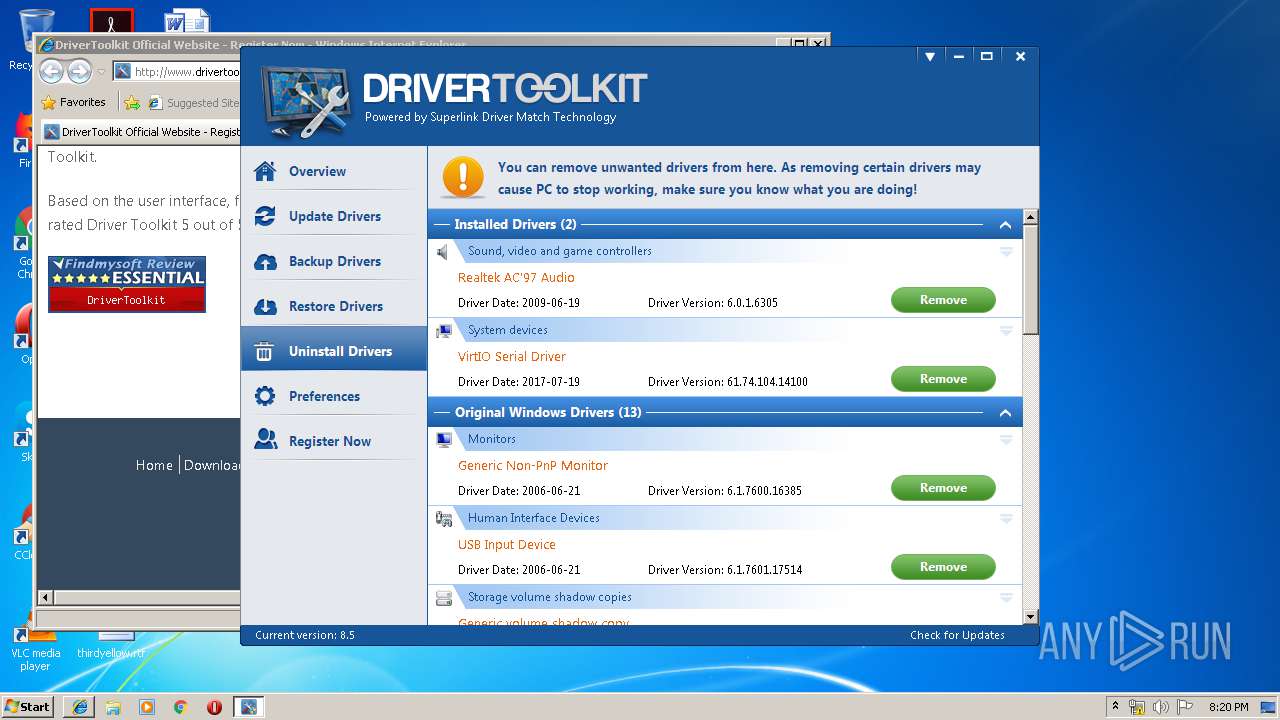The width and height of the screenshot is (1280, 720).
Task: Expand Storage volume shadow copies arrow
Action: coord(1006,598)
